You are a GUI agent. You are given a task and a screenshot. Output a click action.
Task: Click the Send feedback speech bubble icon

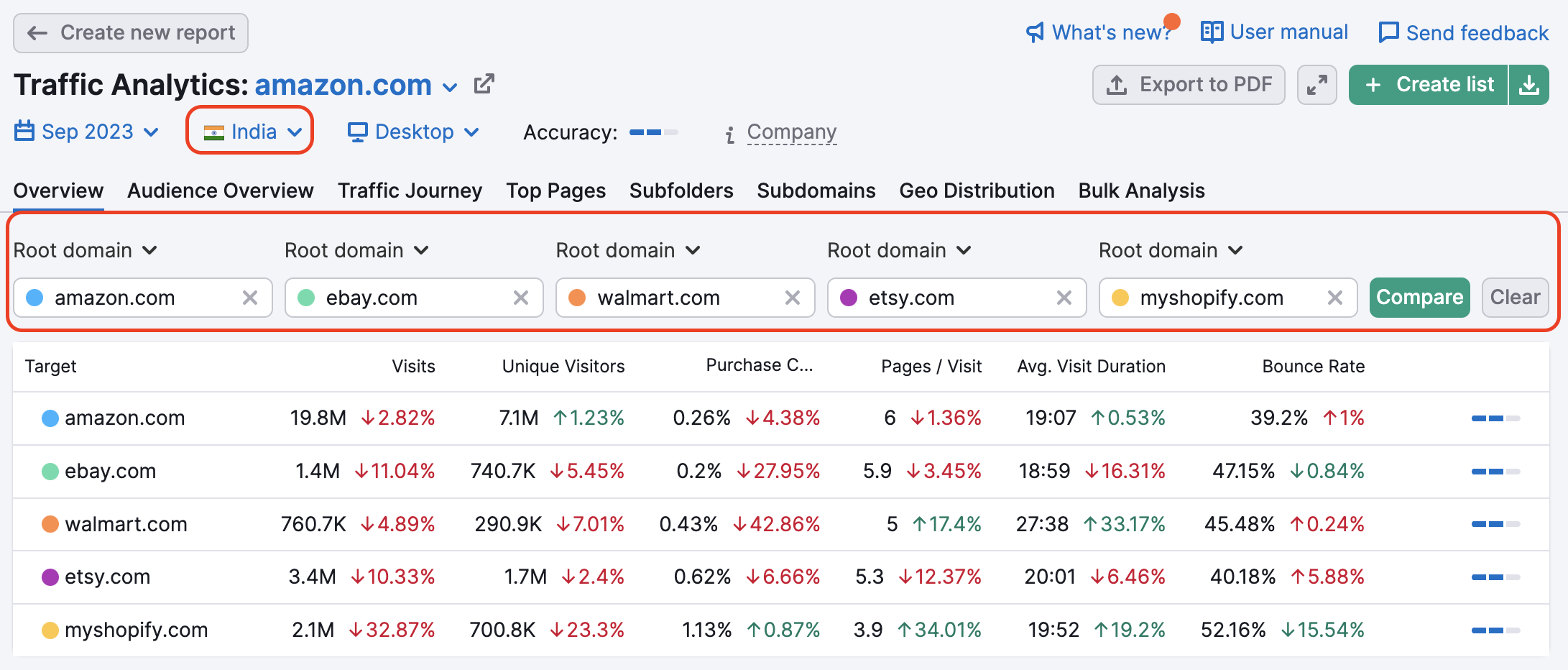click(1388, 33)
